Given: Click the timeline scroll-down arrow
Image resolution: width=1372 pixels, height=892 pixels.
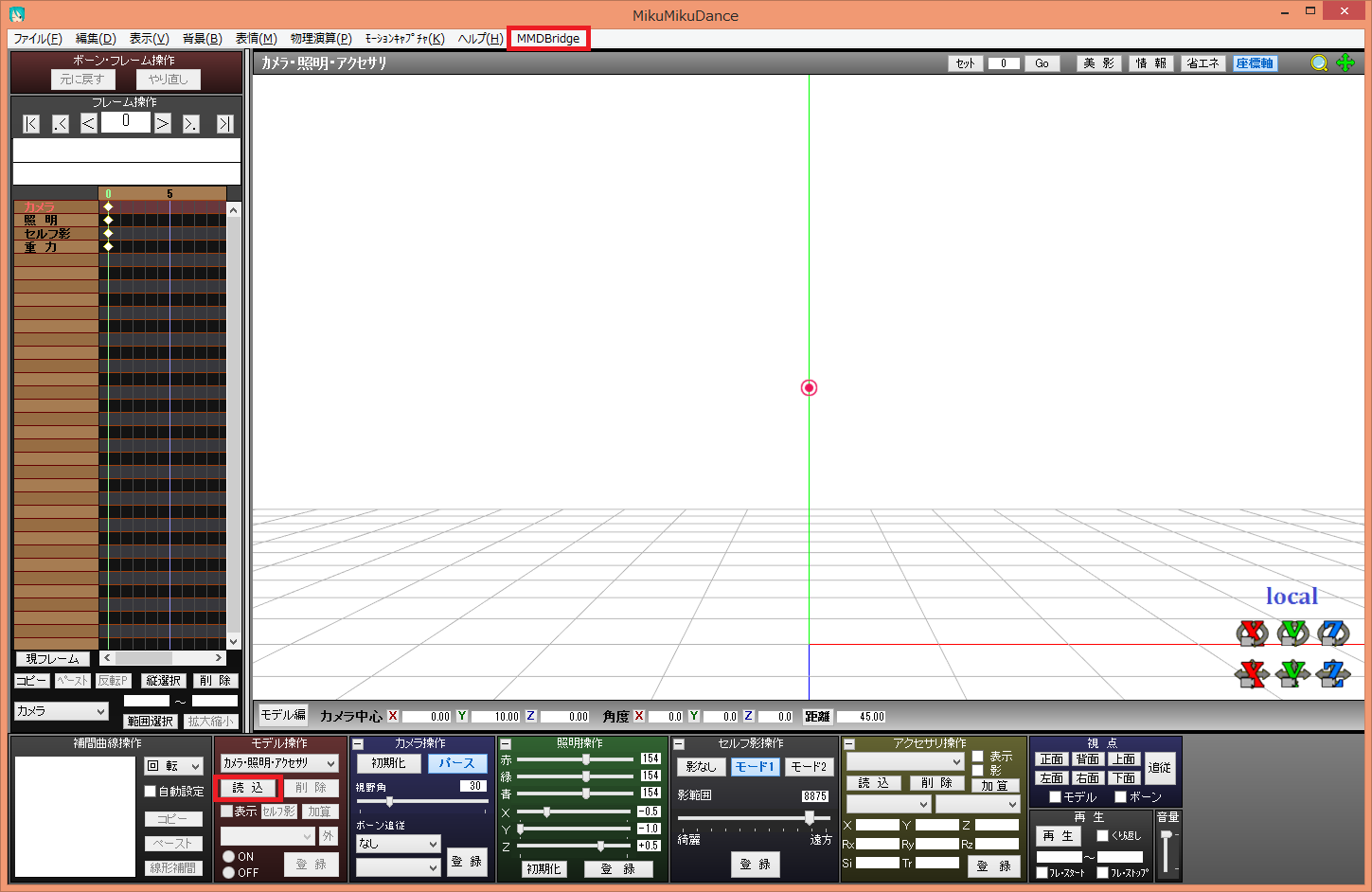Looking at the screenshot, I should pos(234,642).
